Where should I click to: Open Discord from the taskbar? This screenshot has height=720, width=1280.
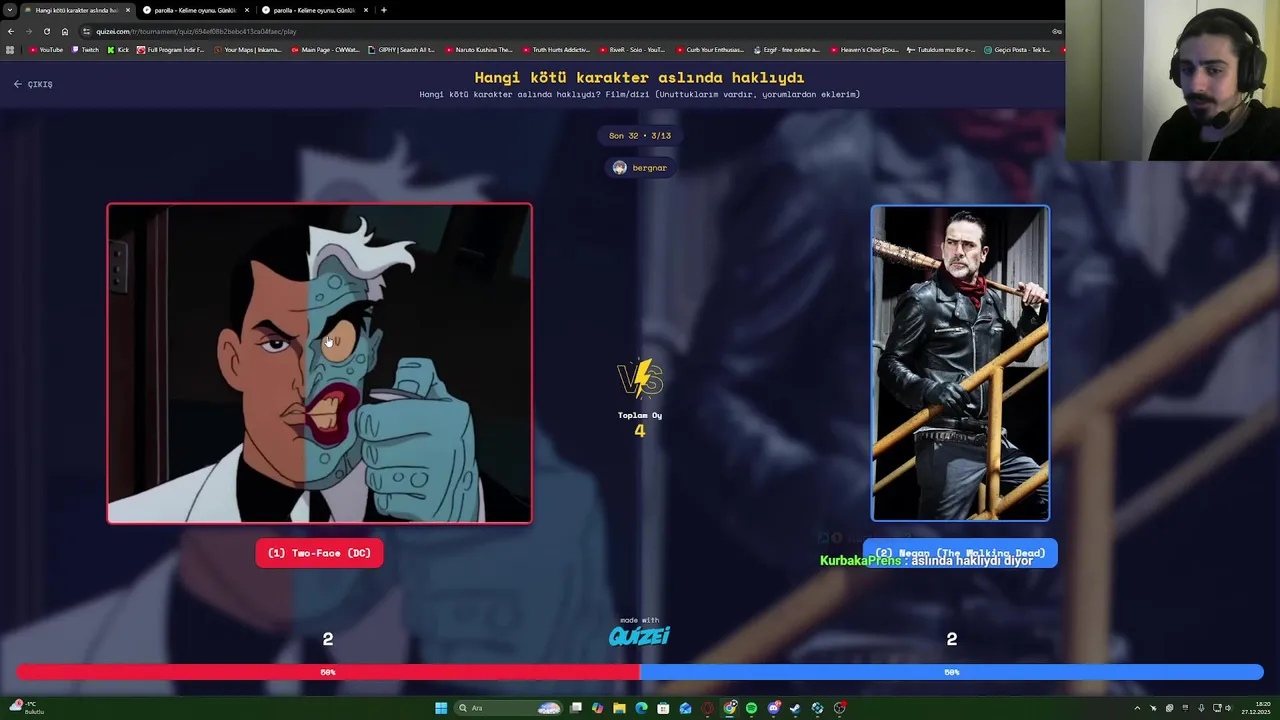(x=774, y=708)
